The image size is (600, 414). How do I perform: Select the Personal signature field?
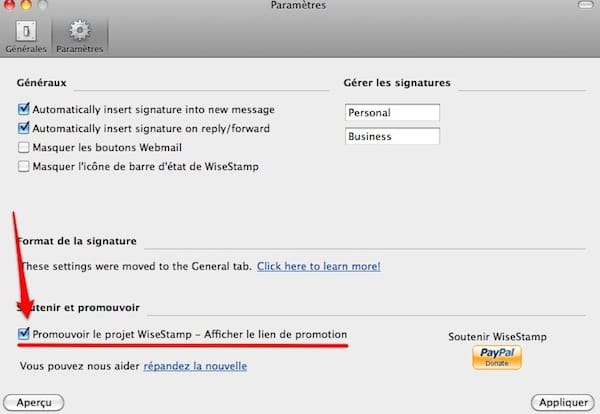(392, 113)
